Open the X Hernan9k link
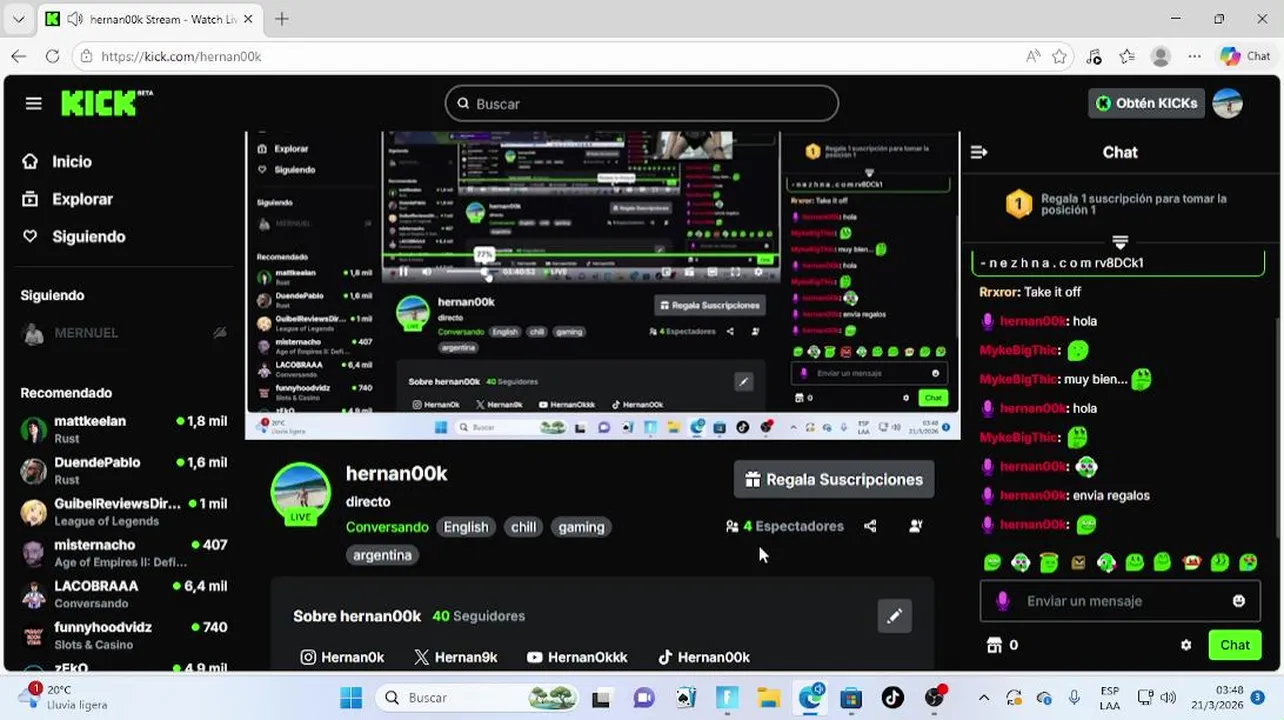This screenshot has height=720, width=1284. click(456, 657)
